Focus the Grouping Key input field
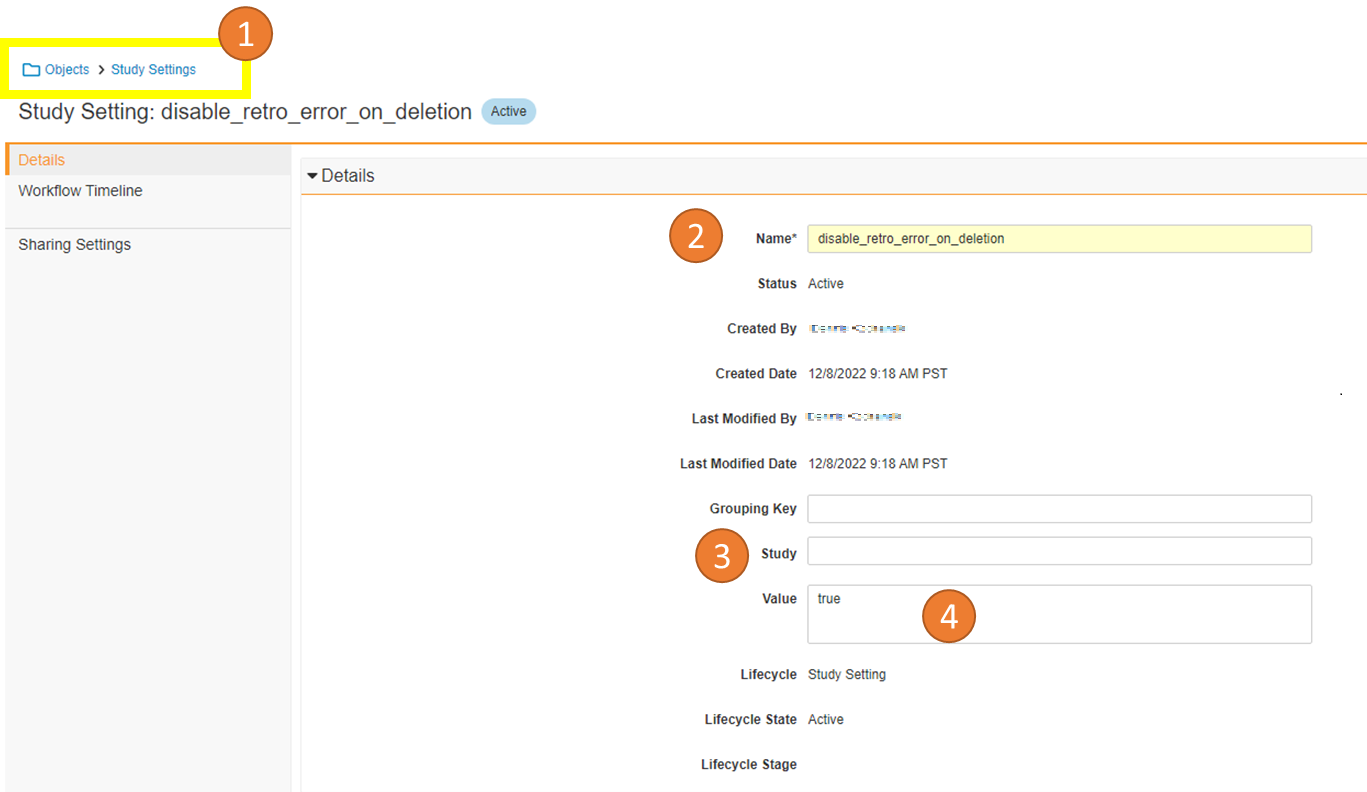The width and height of the screenshot is (1367, 792). (1058, 509)
